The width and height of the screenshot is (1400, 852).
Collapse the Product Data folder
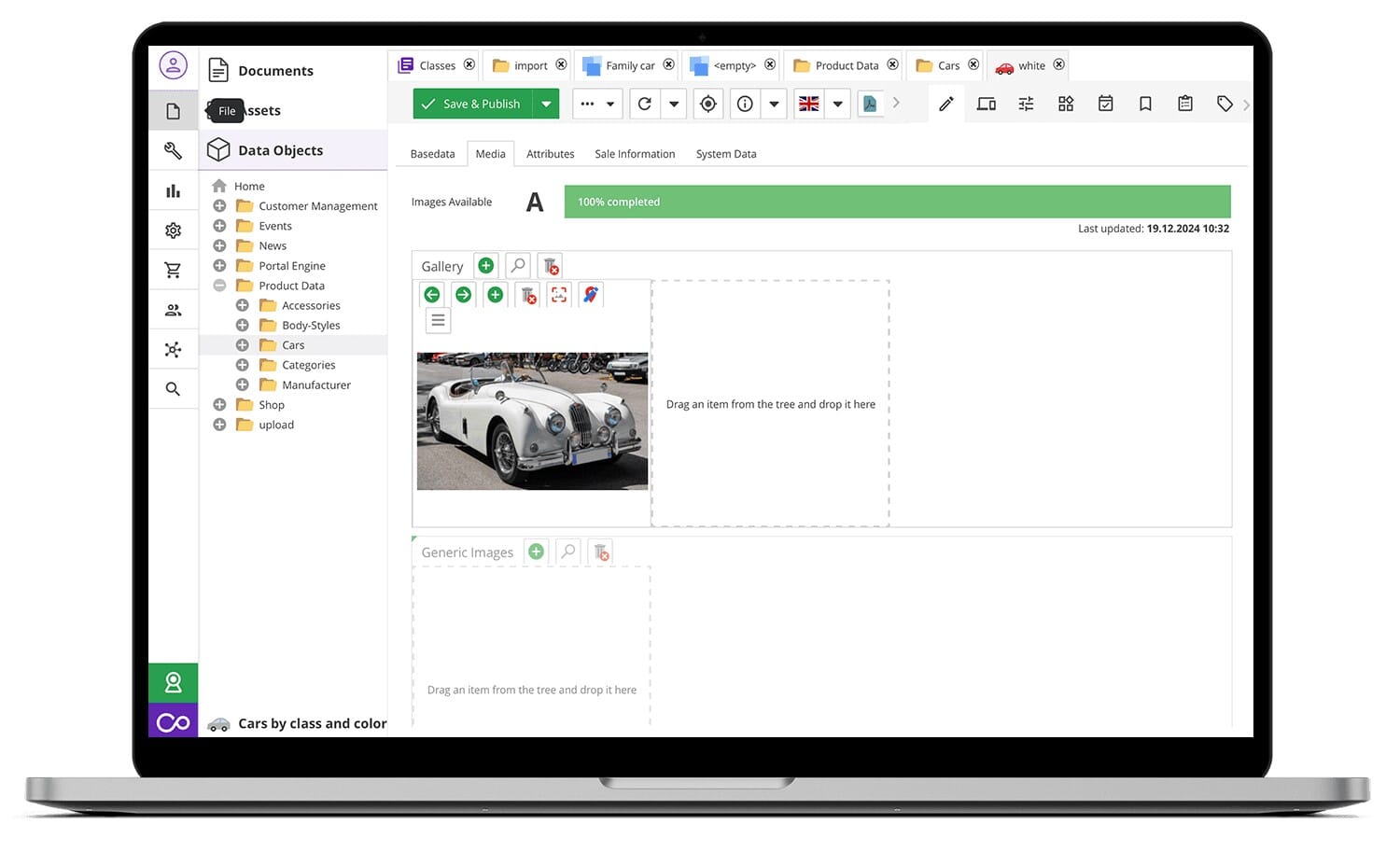(219, 286)
